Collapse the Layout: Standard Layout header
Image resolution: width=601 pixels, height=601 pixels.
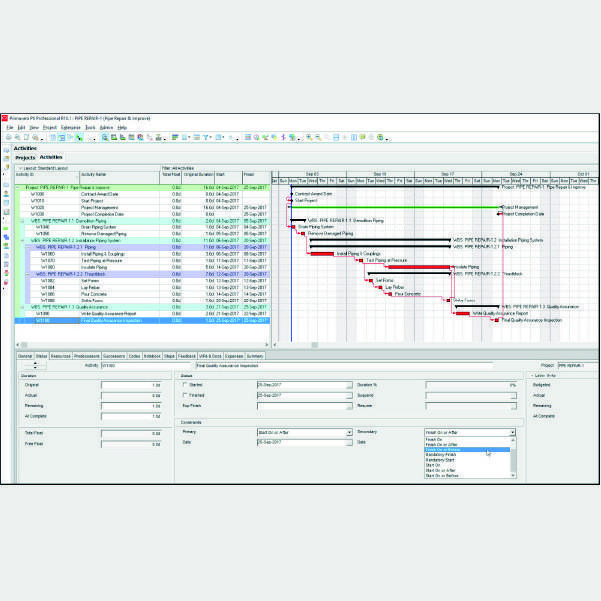tap(17, 168)
